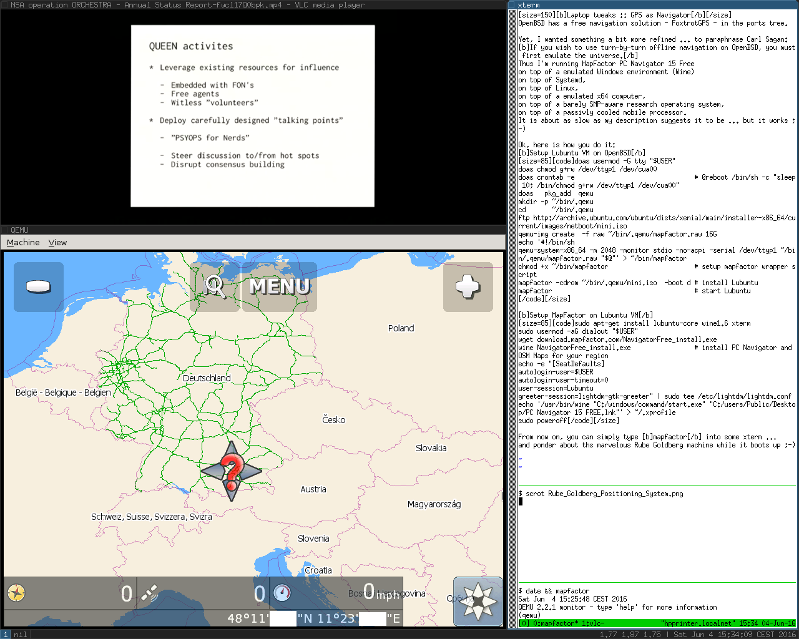The width and height of the screenshot is (799, 639).
Task: Click the "PSYOPS for Nerds" line in VLC
Action: point(210,138)
